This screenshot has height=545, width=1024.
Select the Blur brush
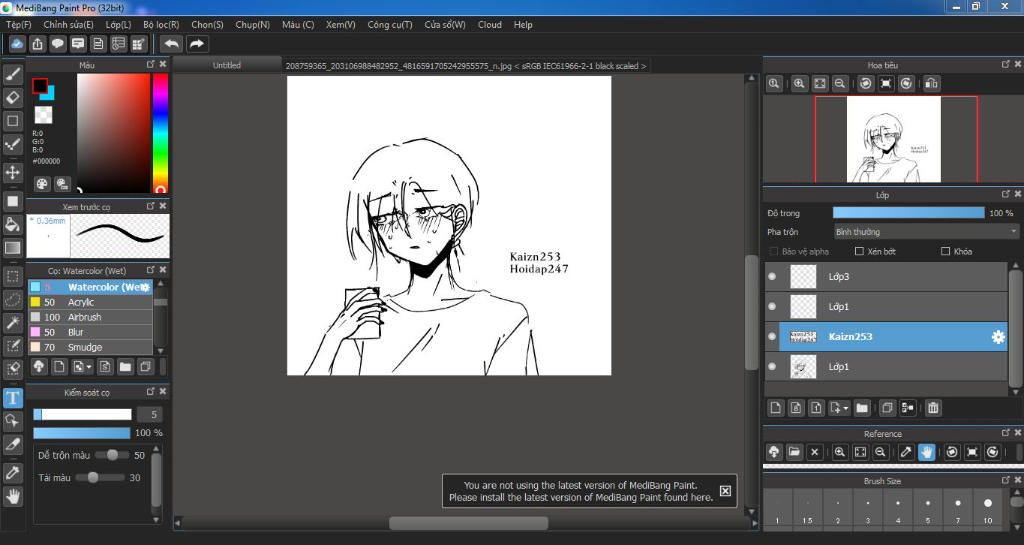(x=90, y=332)
